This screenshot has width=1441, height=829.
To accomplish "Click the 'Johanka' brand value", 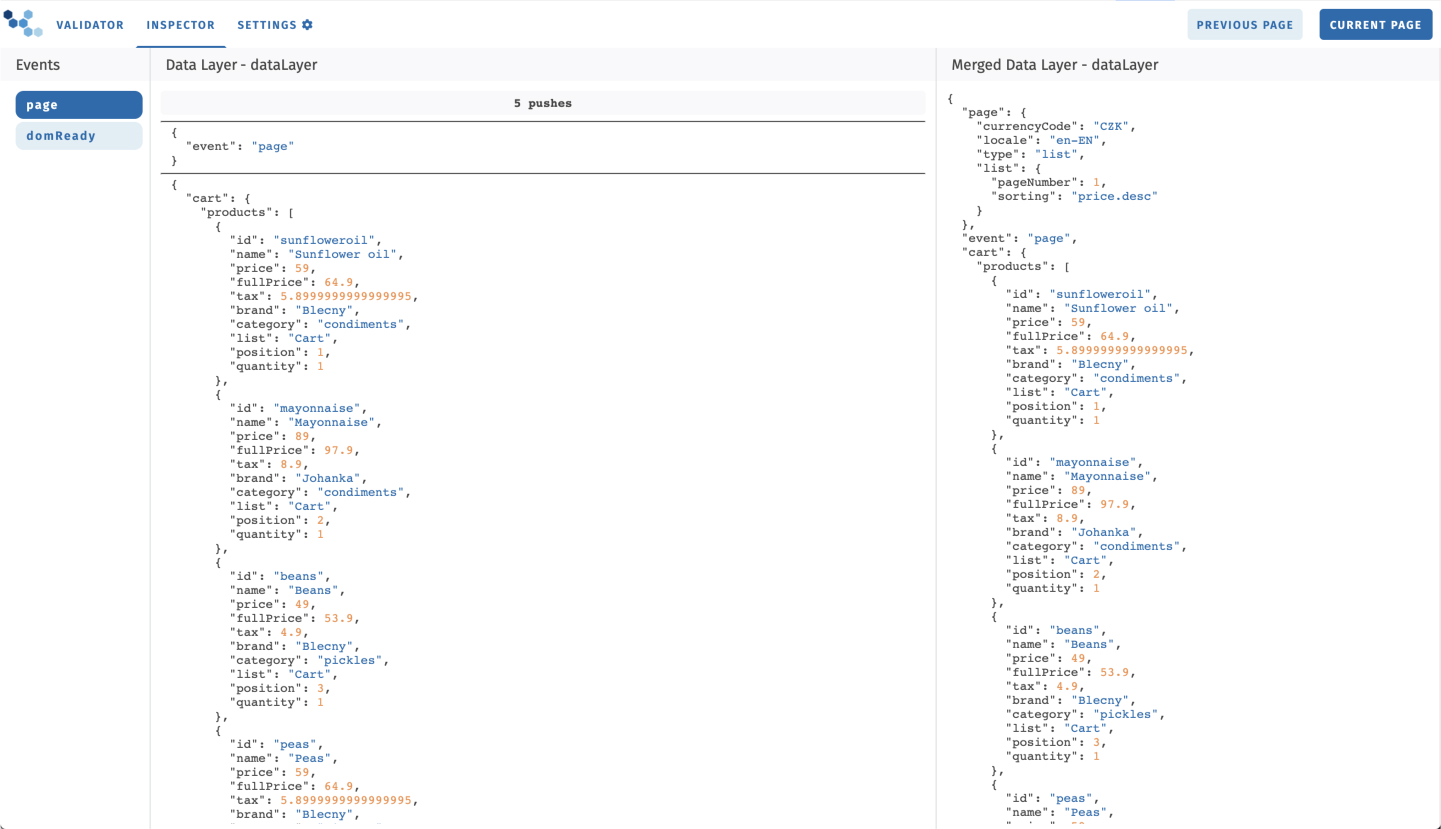I will coord(329,478).
